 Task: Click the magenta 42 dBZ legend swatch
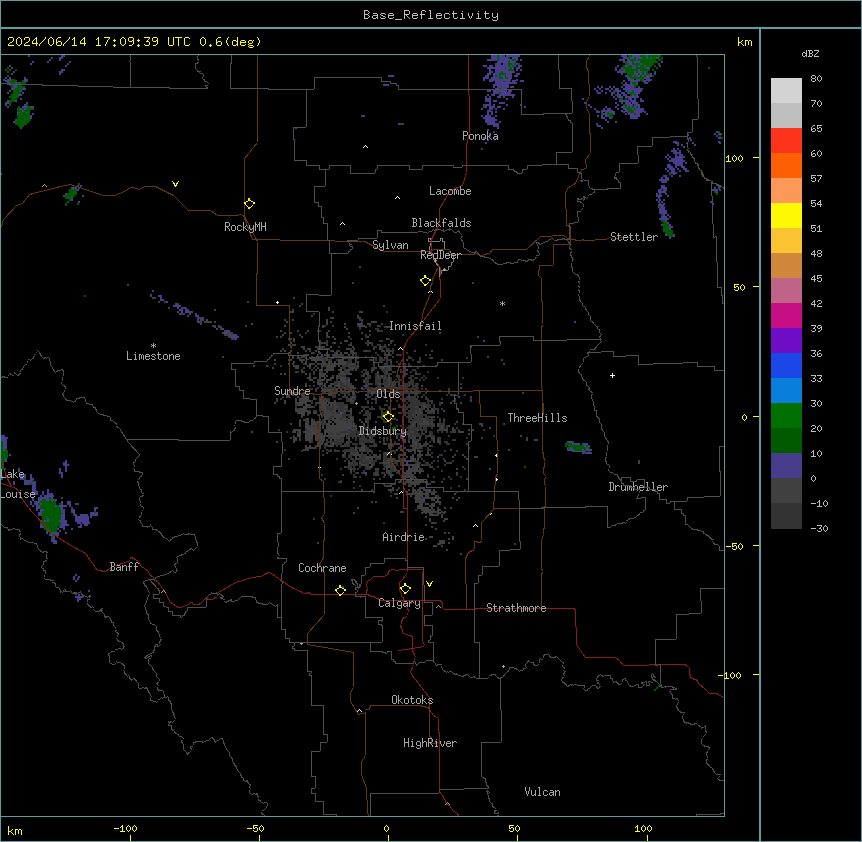786,315
